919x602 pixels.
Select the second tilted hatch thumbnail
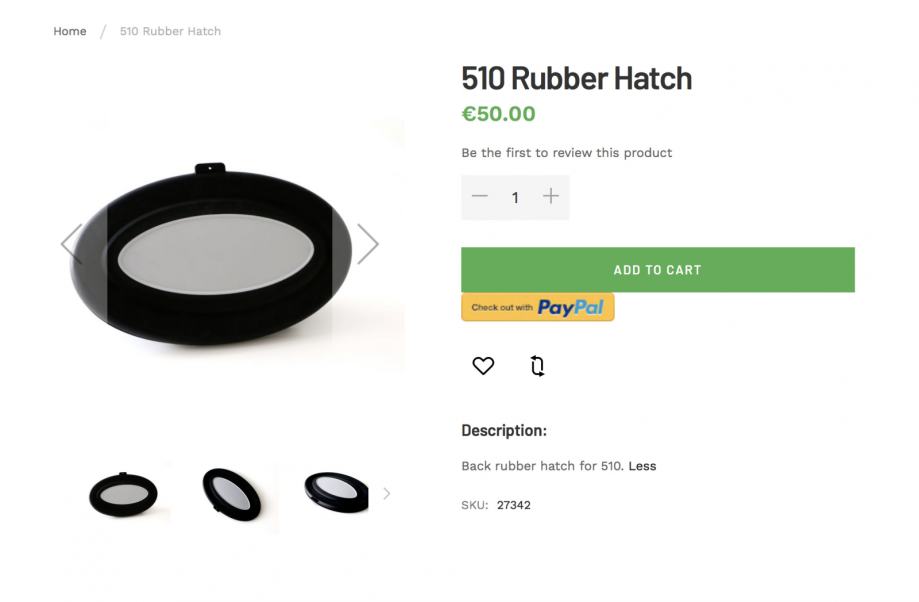(x=232, y=494)
